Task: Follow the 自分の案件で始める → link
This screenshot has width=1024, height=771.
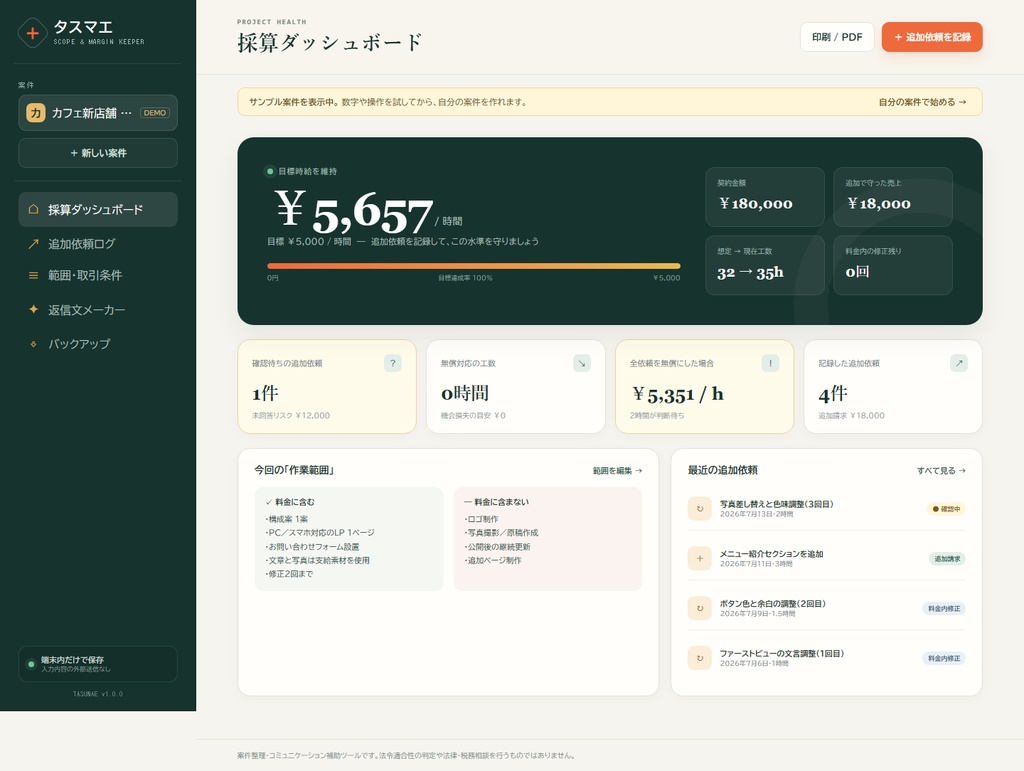Action: (922, 102)
